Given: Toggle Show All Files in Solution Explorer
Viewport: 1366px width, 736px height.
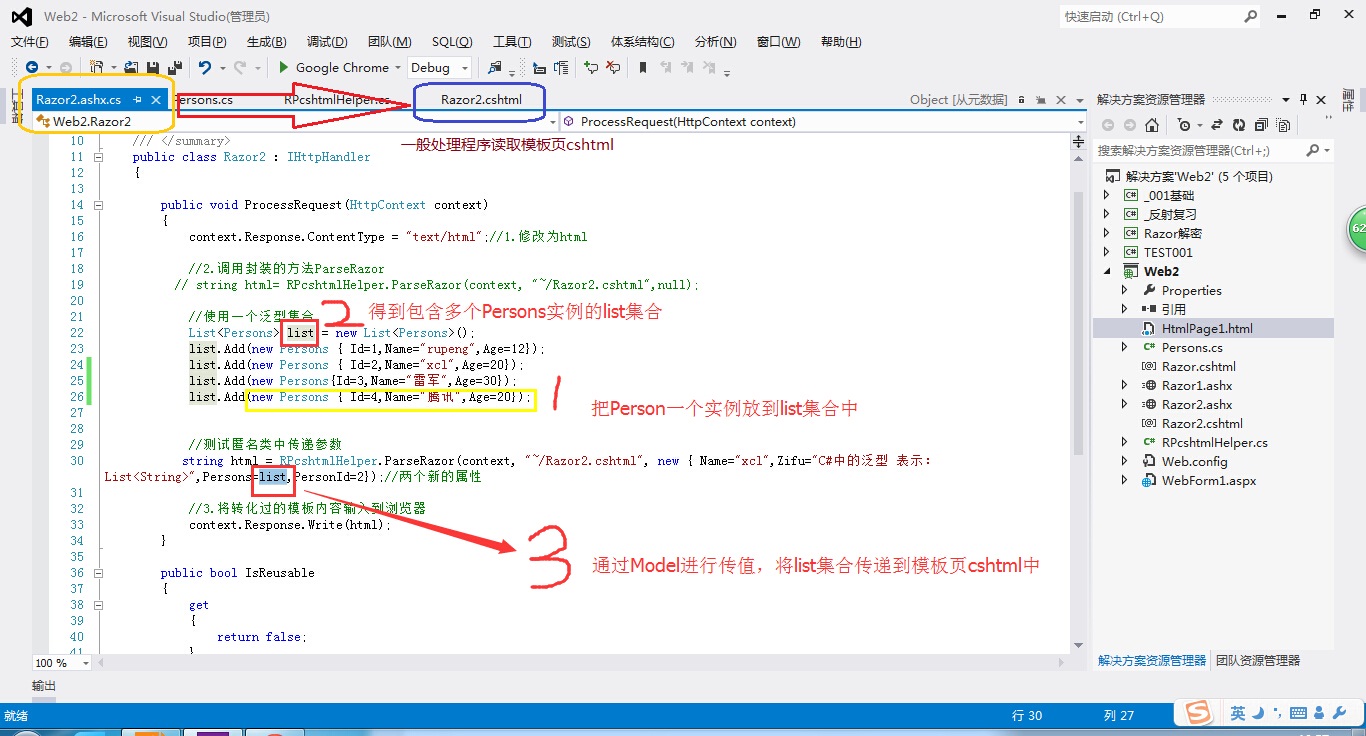Looking at the screenshot, I should pos(1283,125).
